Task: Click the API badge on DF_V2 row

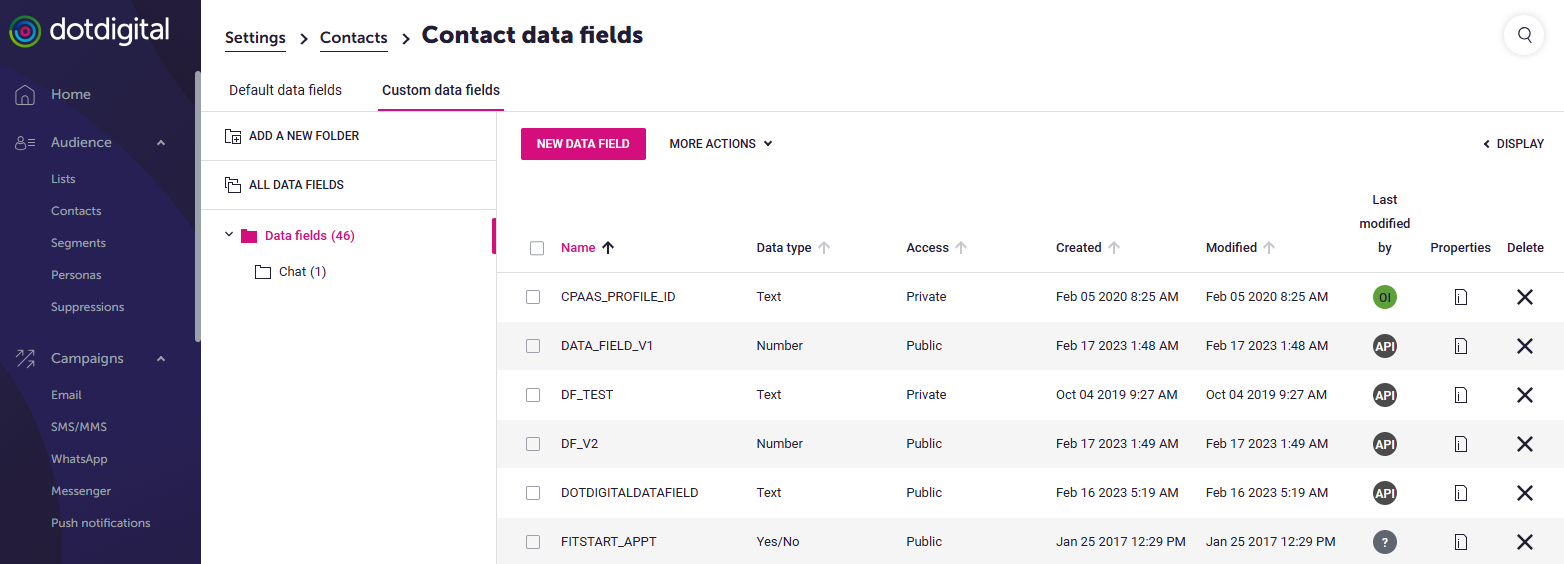Action: (1384, 444)
